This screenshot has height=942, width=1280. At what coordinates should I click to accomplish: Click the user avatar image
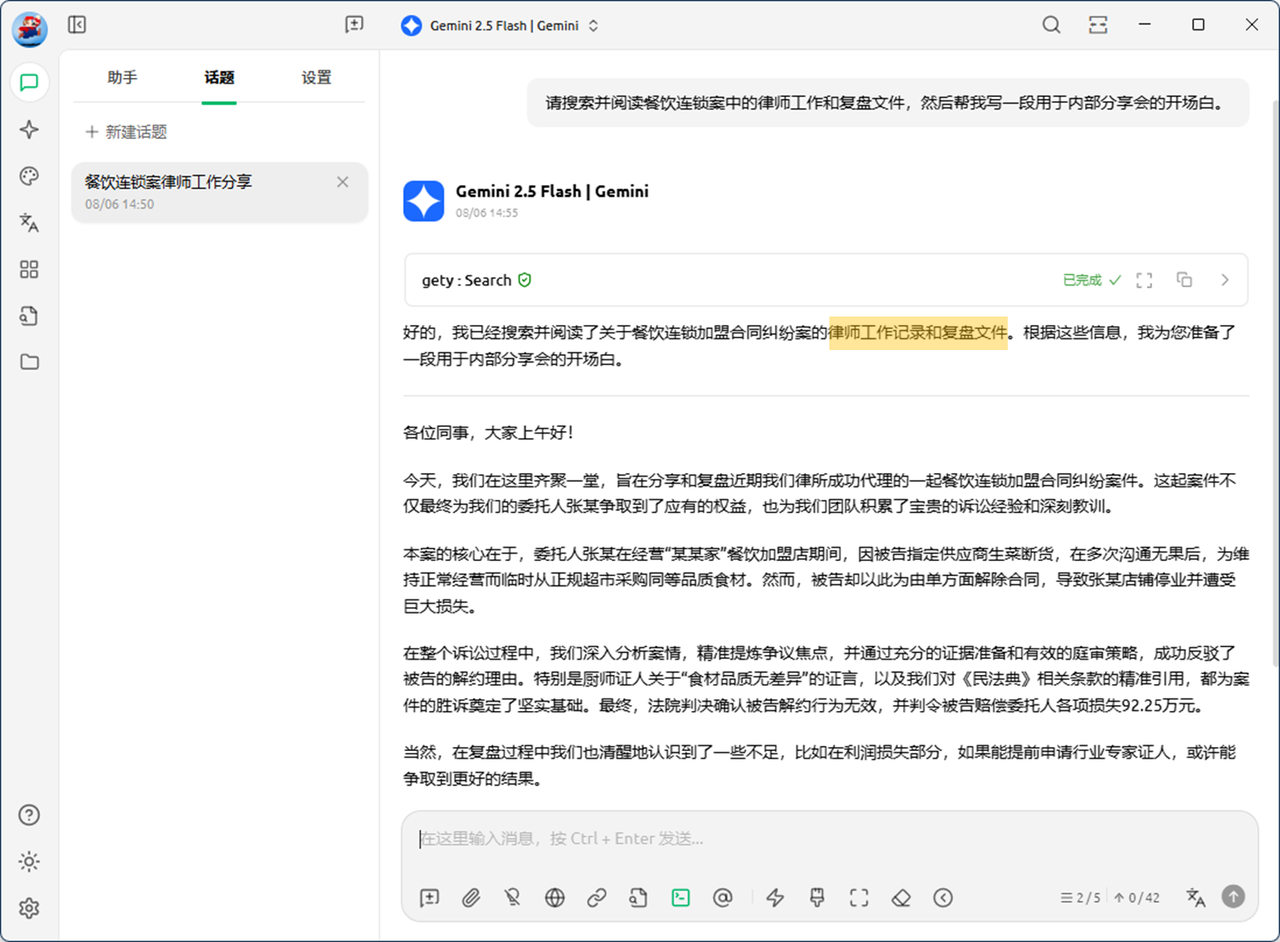tap(29, 29)
